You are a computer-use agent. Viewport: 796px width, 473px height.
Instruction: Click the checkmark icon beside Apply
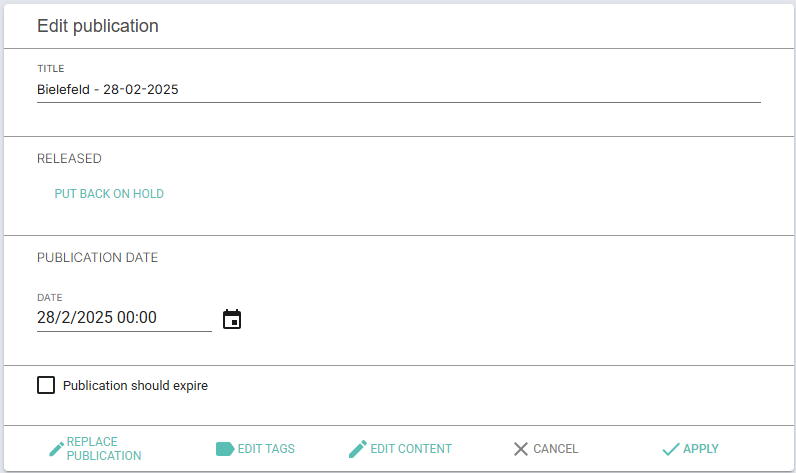[671, 449]
